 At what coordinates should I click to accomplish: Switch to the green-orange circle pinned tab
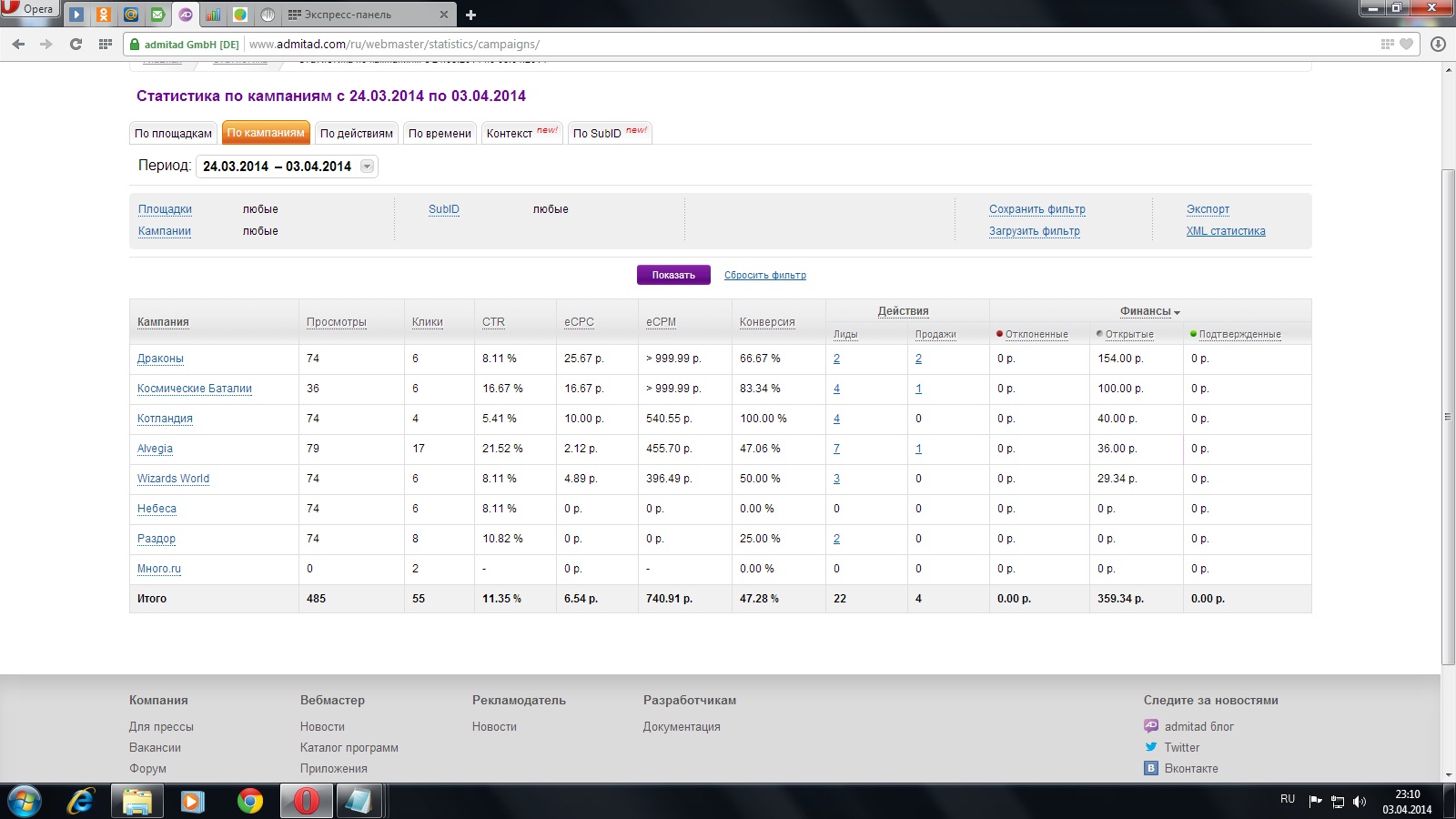pos(240,15)
